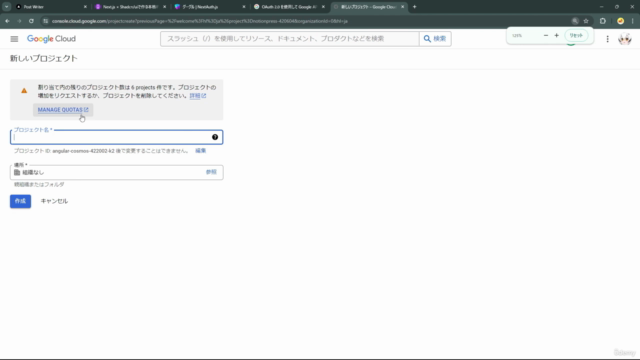Increase zoom with the plus button
Viewport: 640px width, 360px height.
click(556, 36)
